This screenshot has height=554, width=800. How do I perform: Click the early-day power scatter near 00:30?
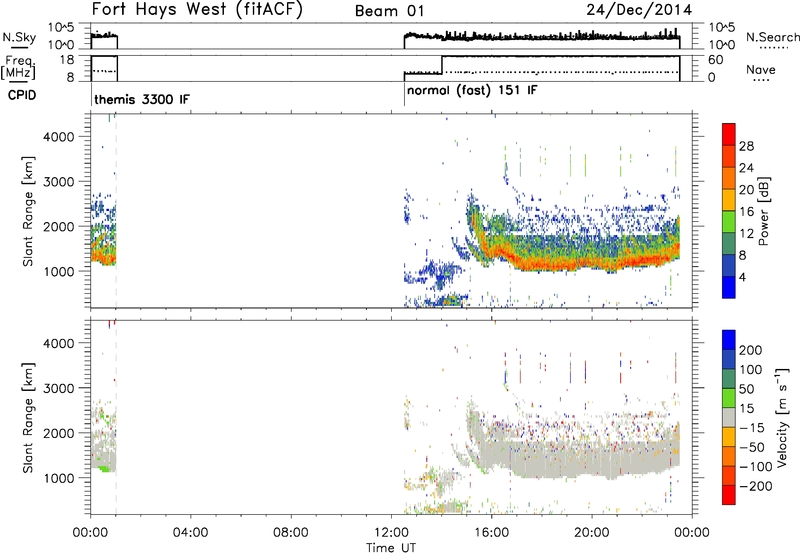104,230
